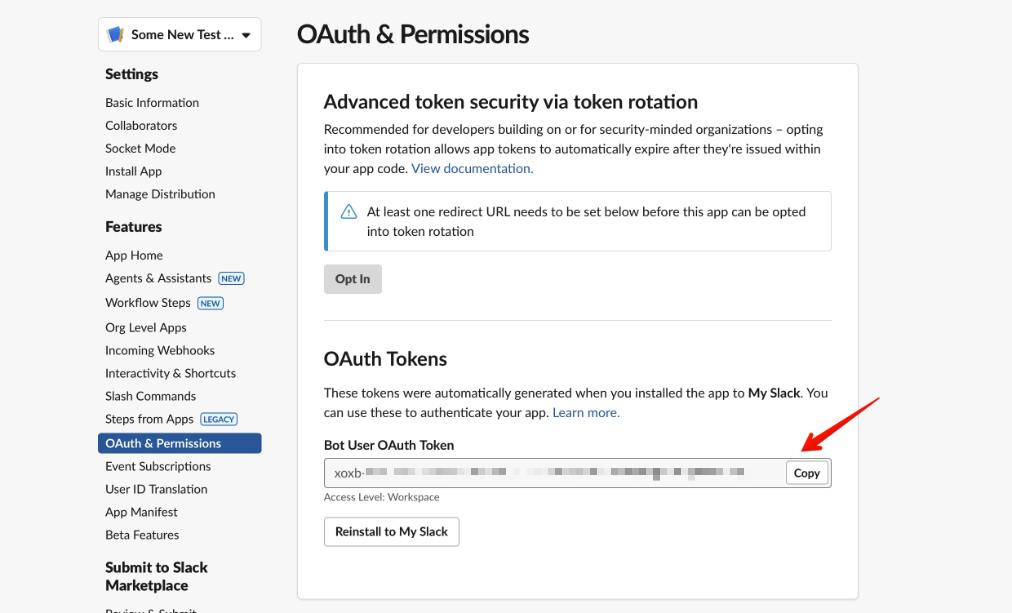The width and height of the screenshot is (1012, 613).
Task: Open Incoming Webhooks feature page
Action: [x=160, y=351]
